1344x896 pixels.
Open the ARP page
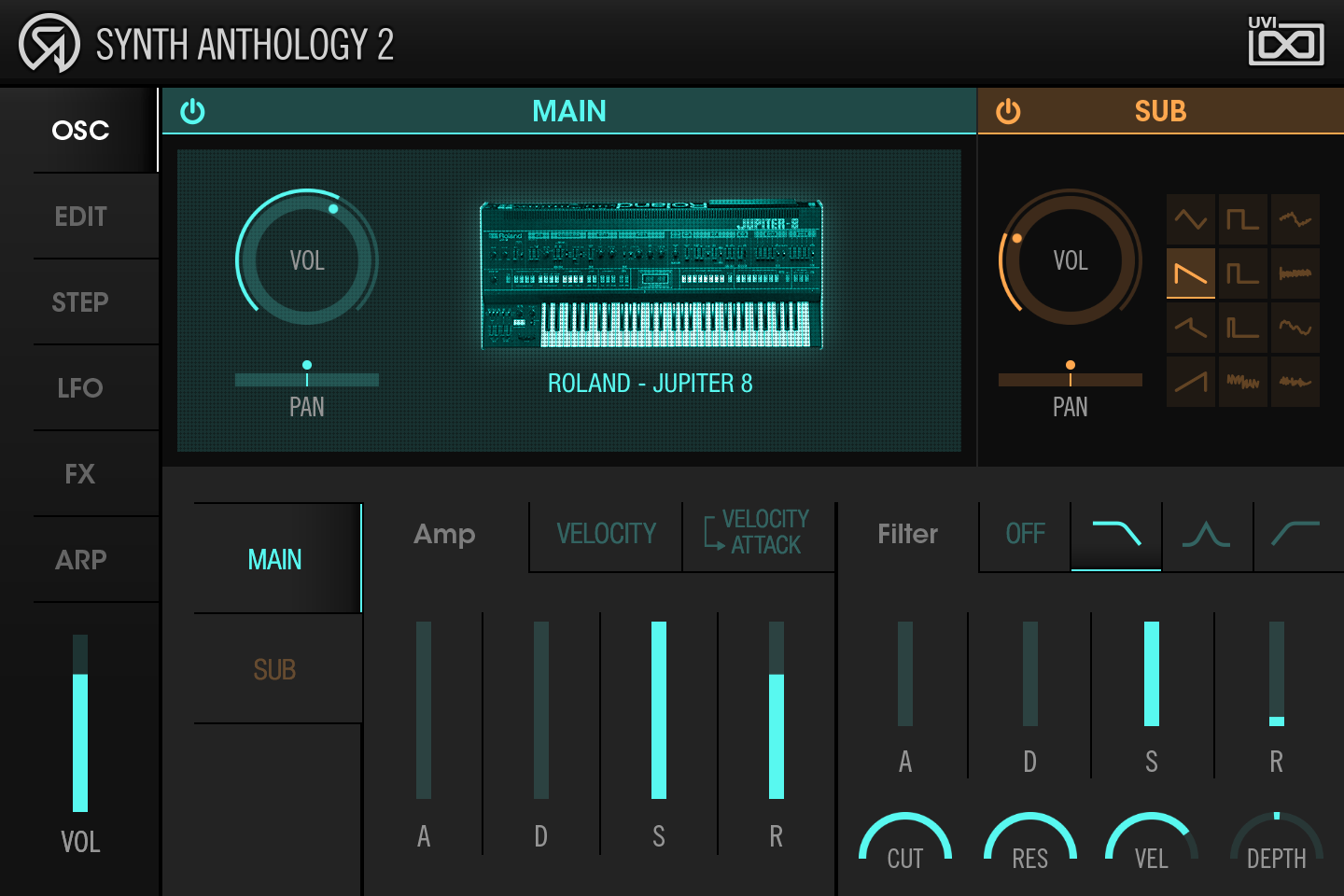click(80, 560)
